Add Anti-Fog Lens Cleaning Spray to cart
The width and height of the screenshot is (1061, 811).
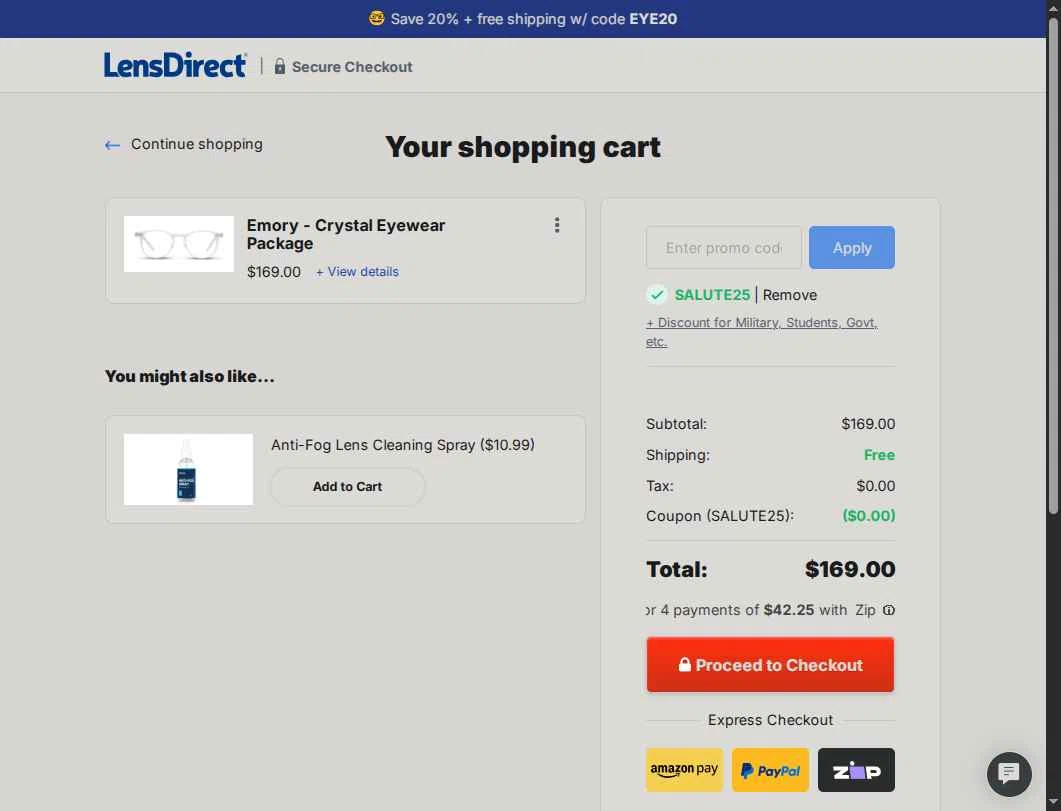(x=348, y=486)
